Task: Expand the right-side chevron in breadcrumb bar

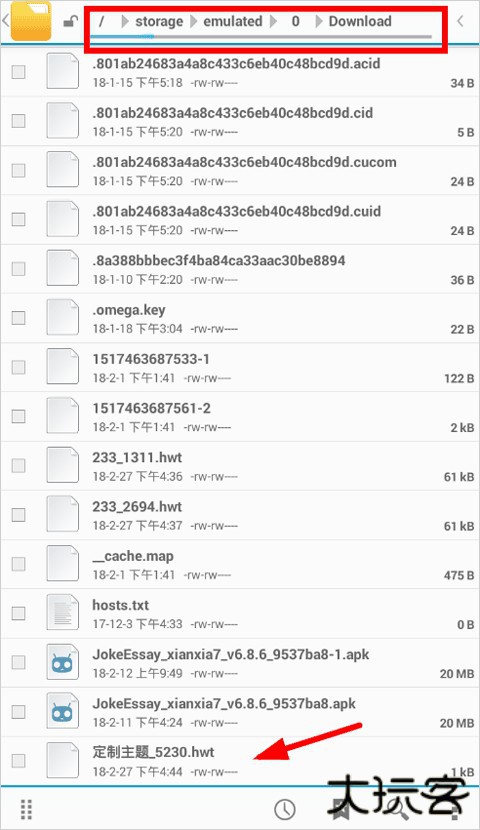Action: coord(460,21)
